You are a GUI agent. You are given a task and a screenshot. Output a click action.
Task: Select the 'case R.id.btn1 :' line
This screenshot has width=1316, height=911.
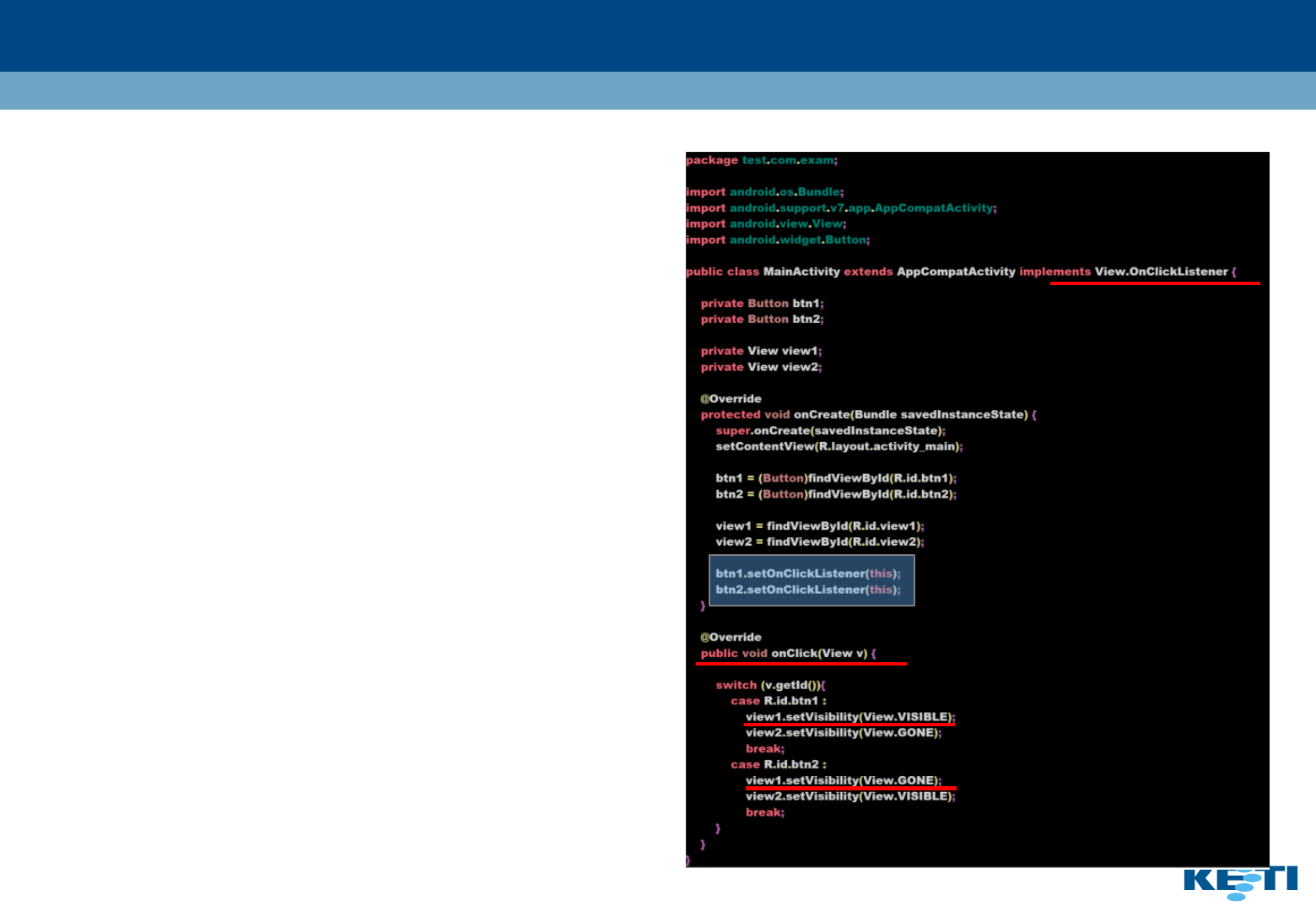(779, 702)
